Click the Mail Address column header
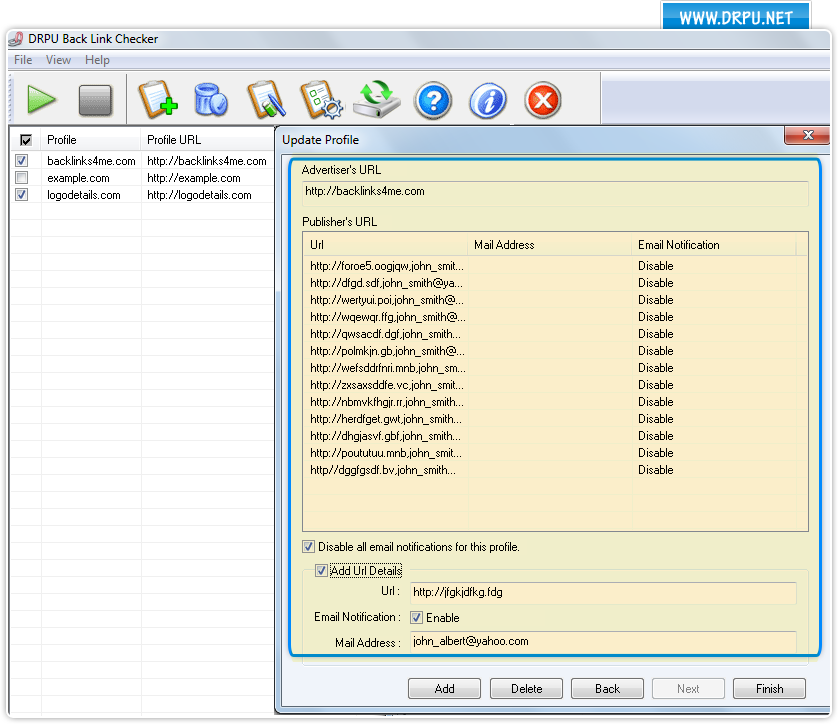 click(x=550, y=245)
